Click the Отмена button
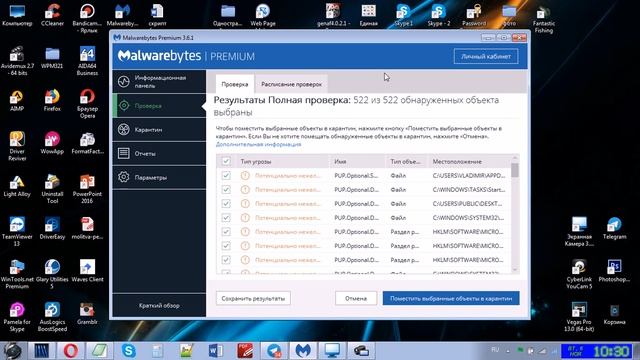 point(356,298)
